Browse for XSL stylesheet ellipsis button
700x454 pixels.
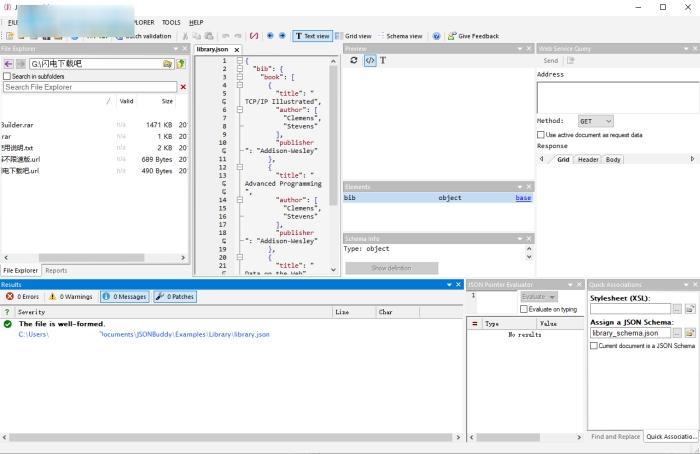coord(677,308)
